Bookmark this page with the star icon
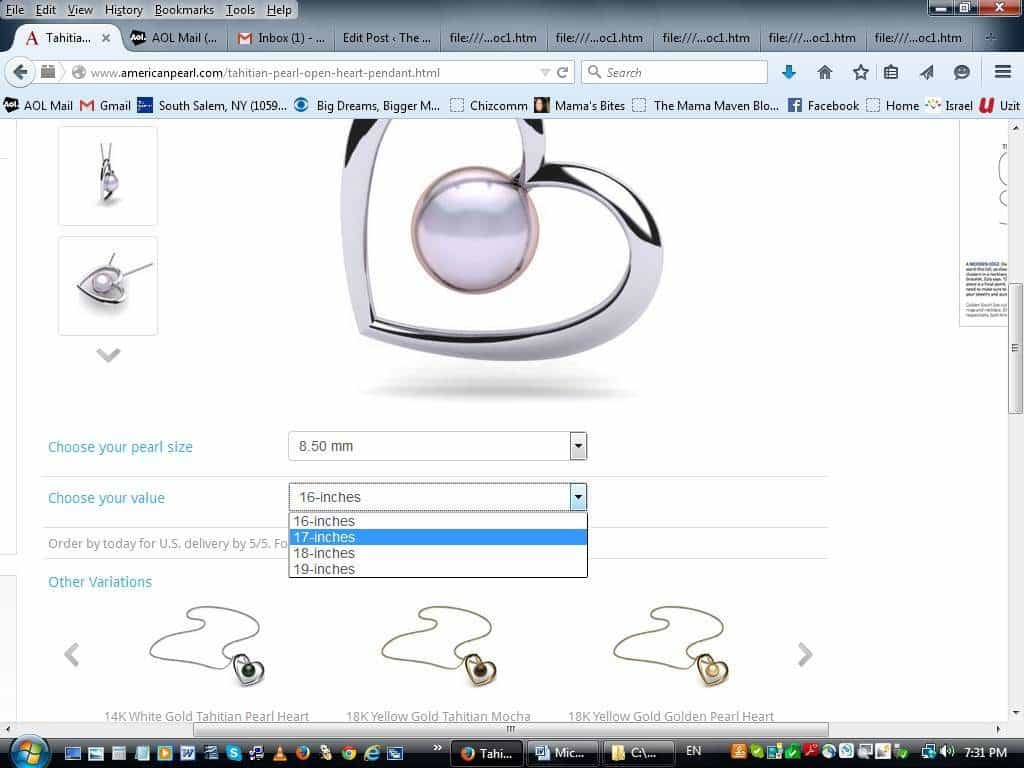 tap(861, 72)
